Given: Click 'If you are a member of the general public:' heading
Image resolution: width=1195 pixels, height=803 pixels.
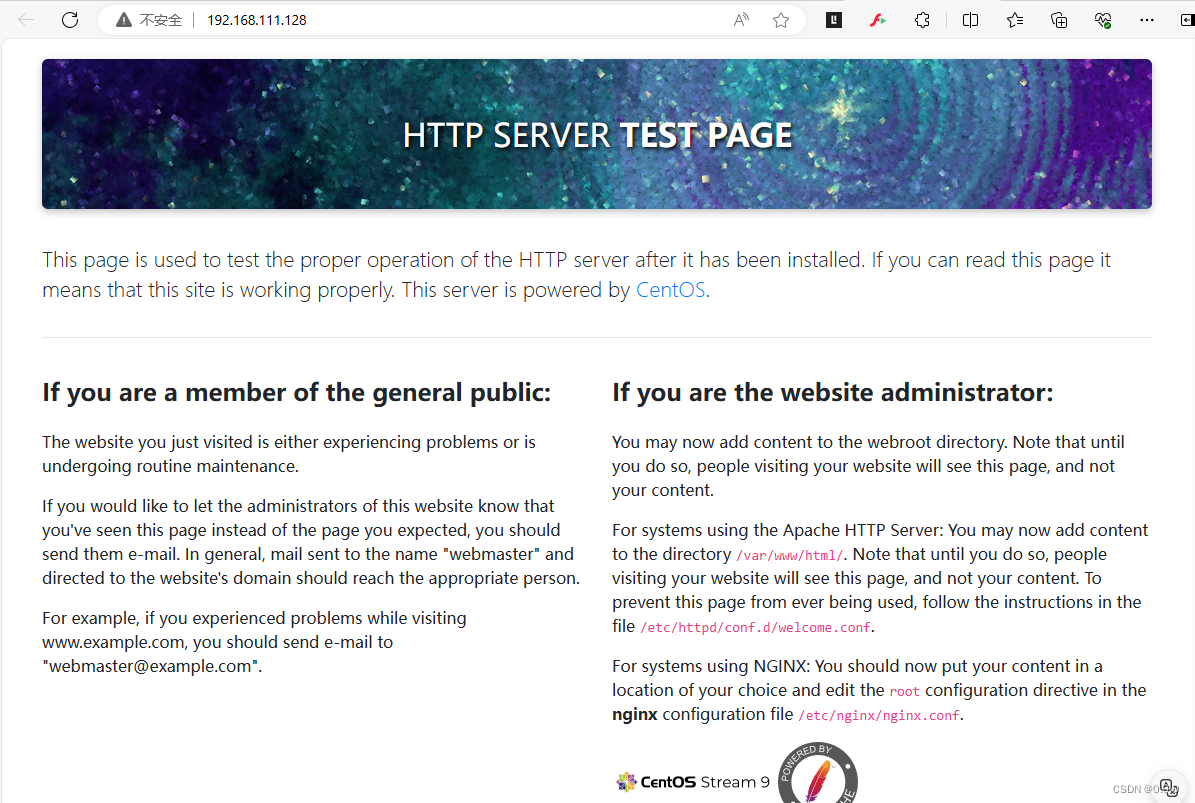Looking at the screenshot, I should [296, 392].
